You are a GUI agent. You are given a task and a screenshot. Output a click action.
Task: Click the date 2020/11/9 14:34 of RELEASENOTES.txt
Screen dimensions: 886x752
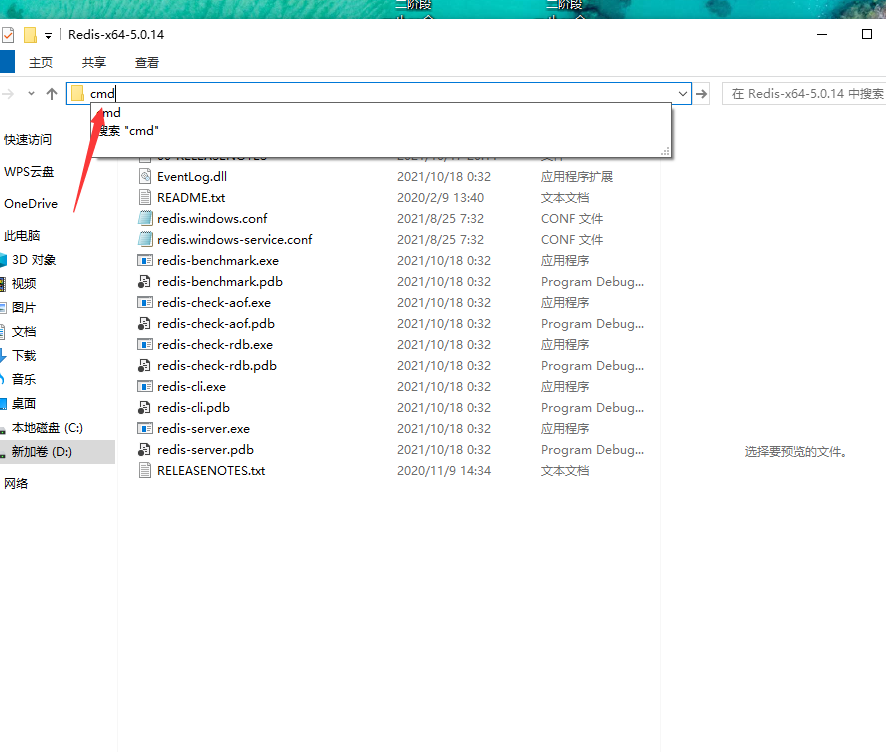(x=444, y=471)
